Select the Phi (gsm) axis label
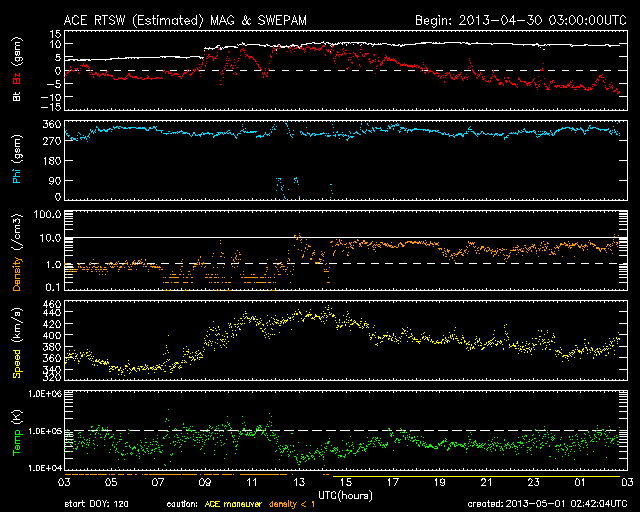 [x=15, y=159]
